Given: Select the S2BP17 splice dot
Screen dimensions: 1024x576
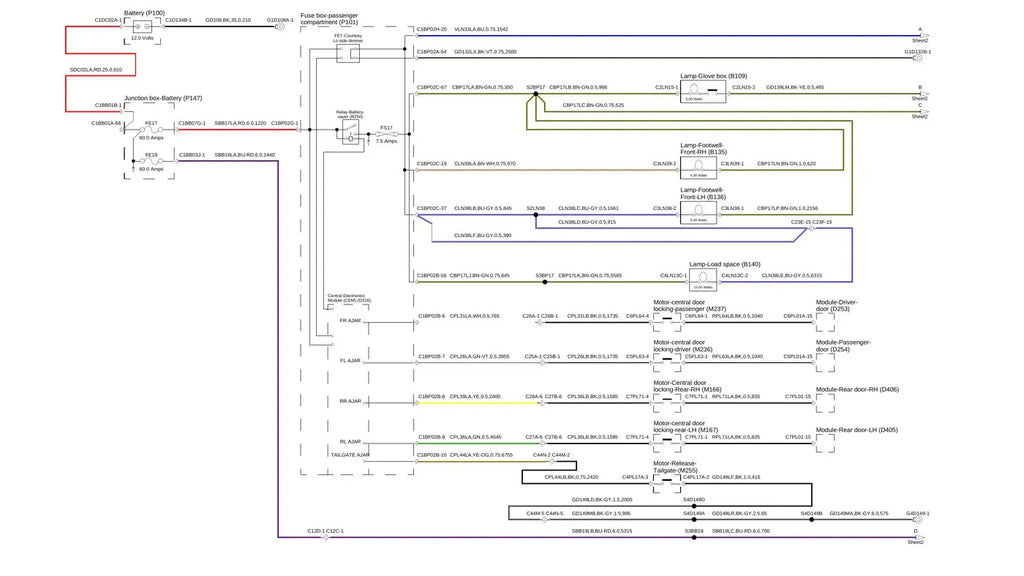Looking at the screenshot, I should (536, 94).
